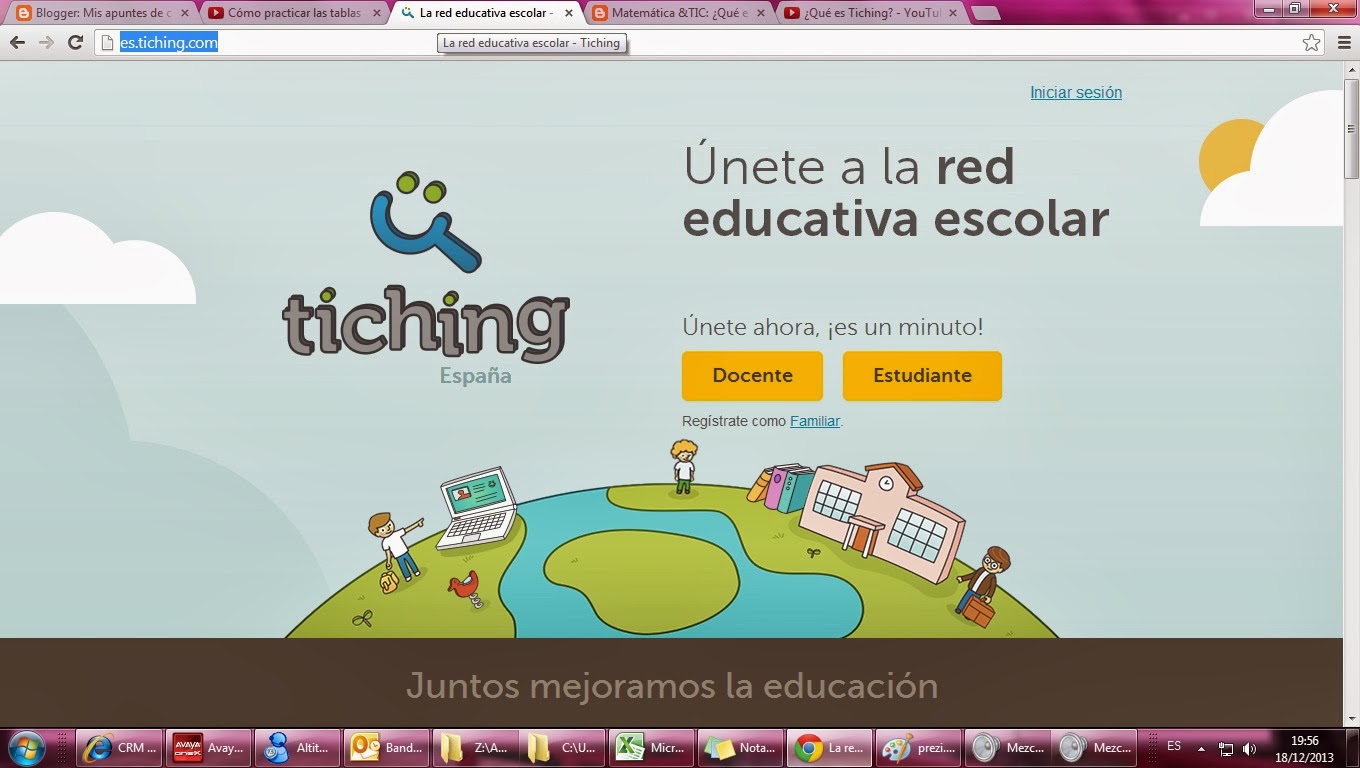The width and height of the screenshot is (1360, 768).
Task: Switch to the Microsoft Excel window
Action: click(x=650, y=747)
